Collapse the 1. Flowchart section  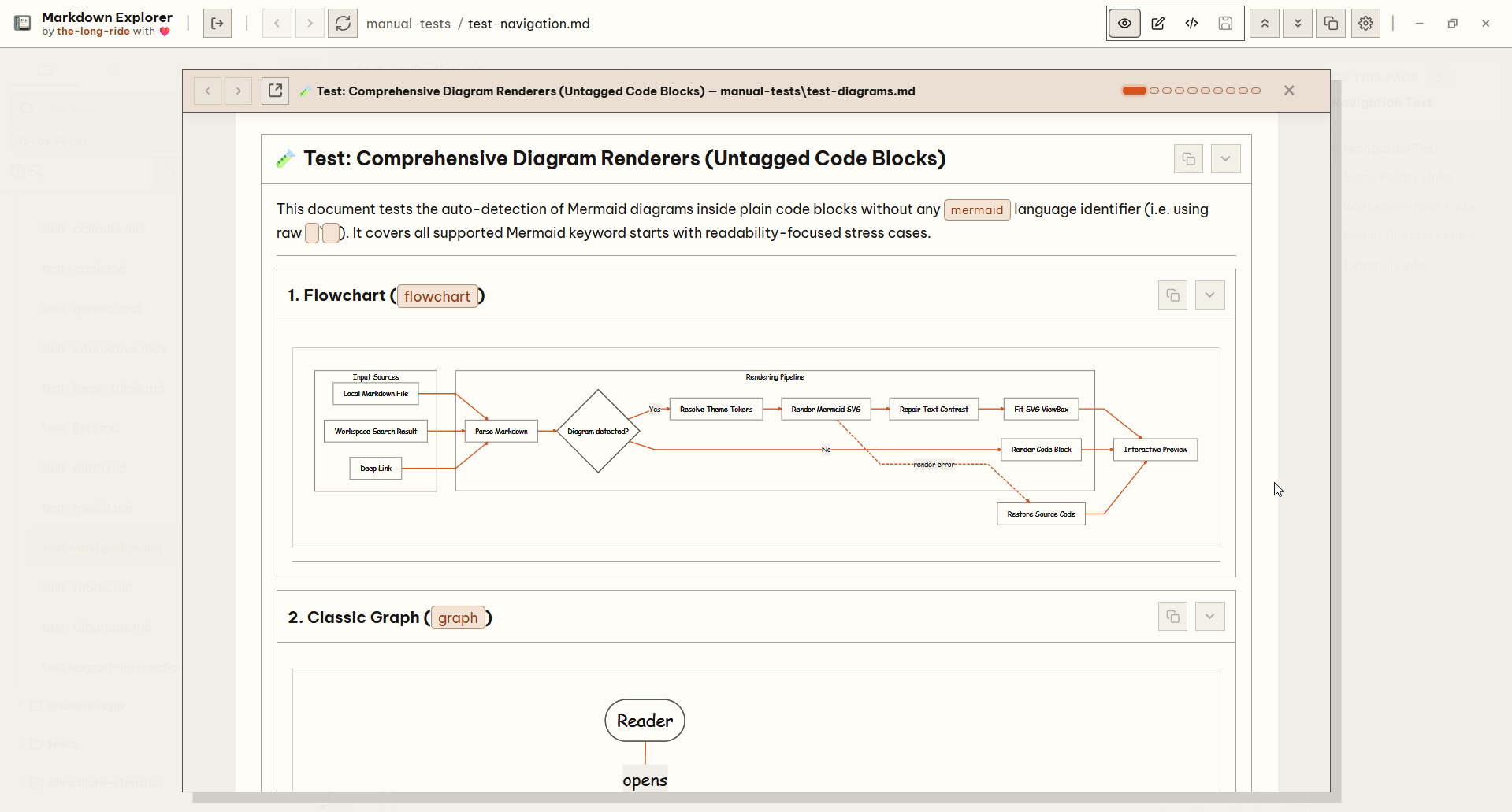pyautogui.click(x=1209, y=295)
